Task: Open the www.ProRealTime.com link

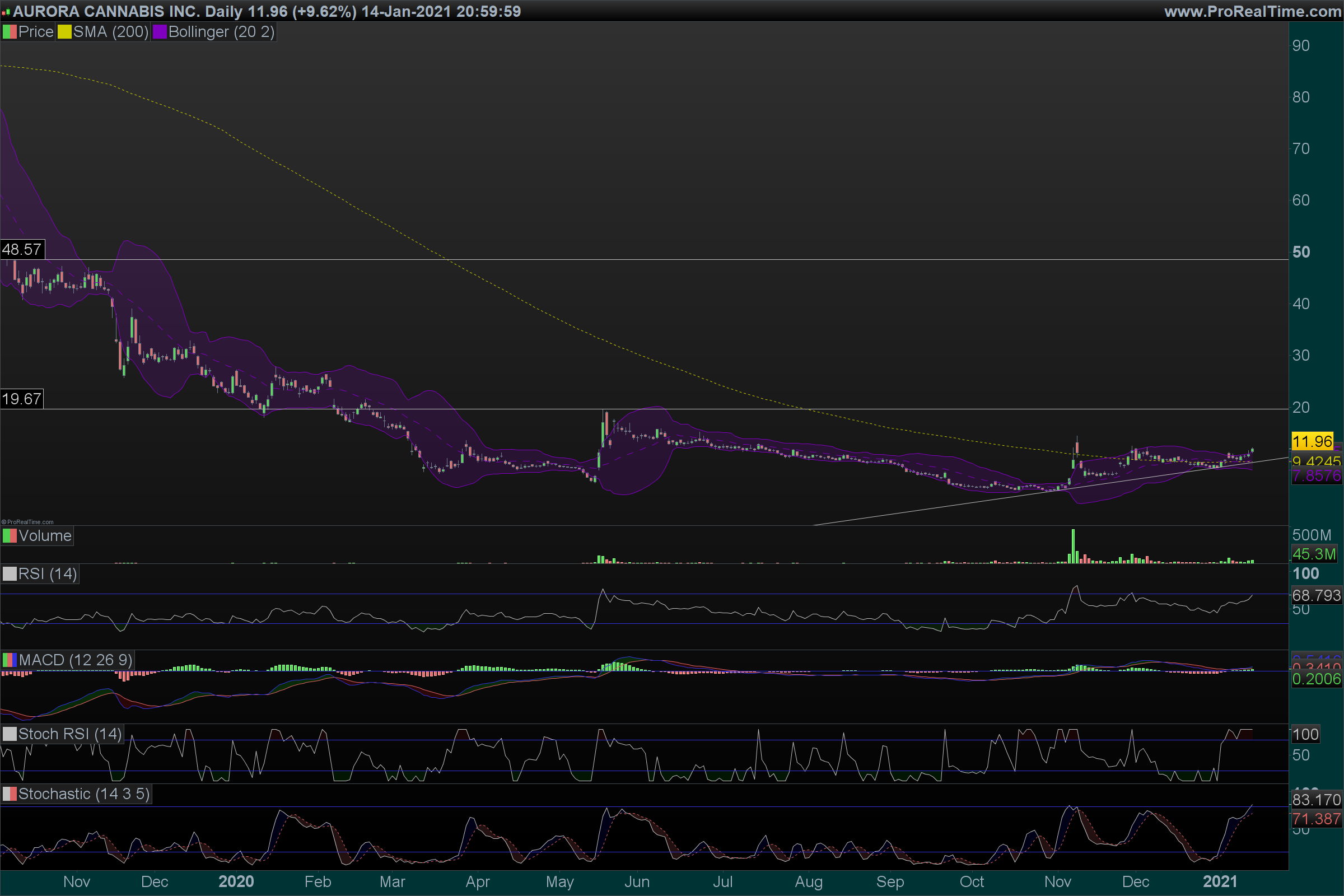Action: click(x=1253, y=11)
